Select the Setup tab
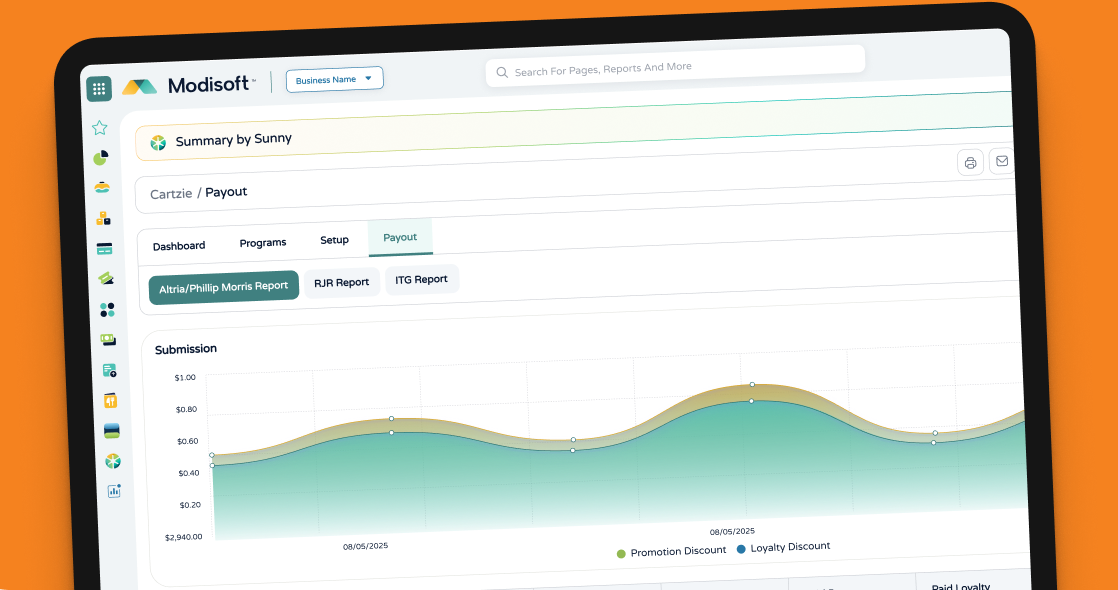The image size is (1118, 590). tap(334, 240)
